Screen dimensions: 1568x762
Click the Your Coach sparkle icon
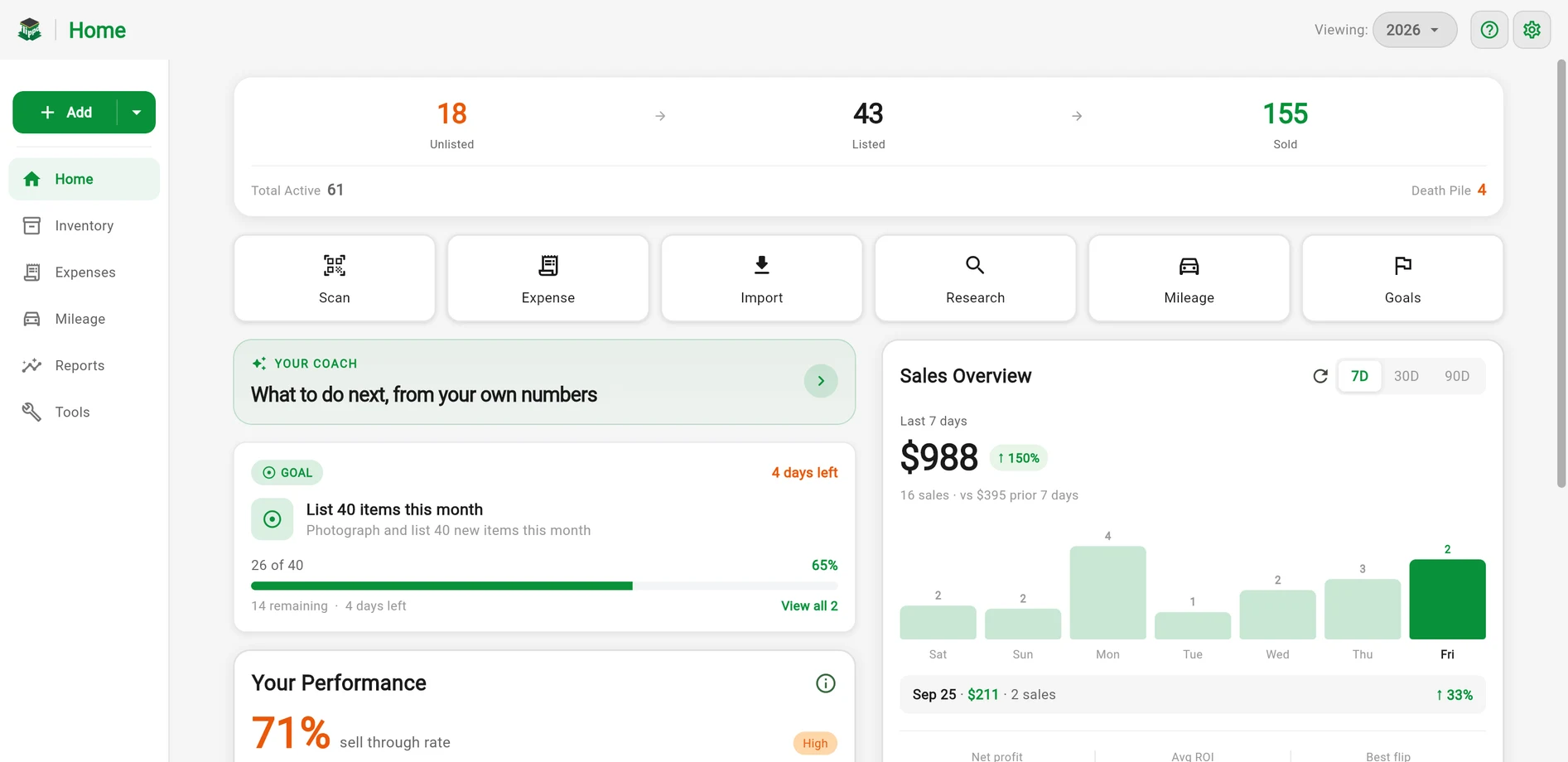pos(259,364)
